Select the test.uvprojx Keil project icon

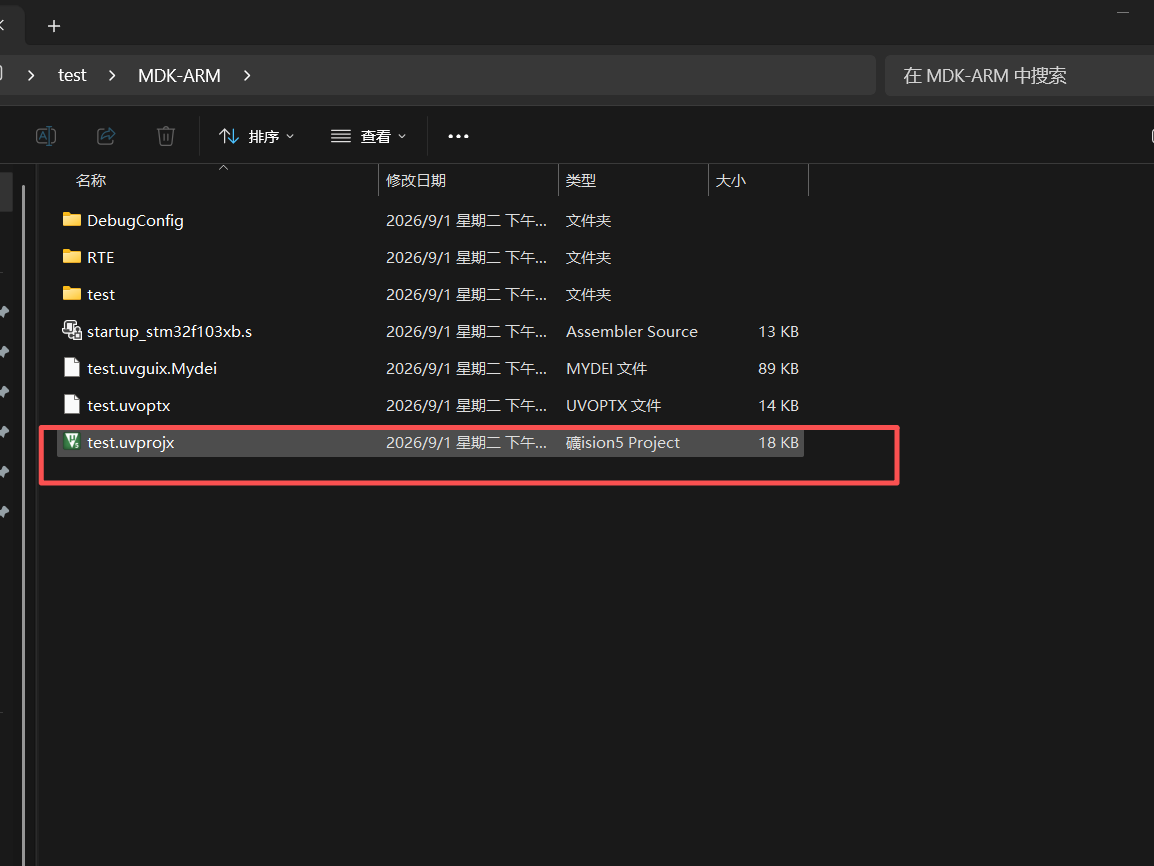[71, 441]
